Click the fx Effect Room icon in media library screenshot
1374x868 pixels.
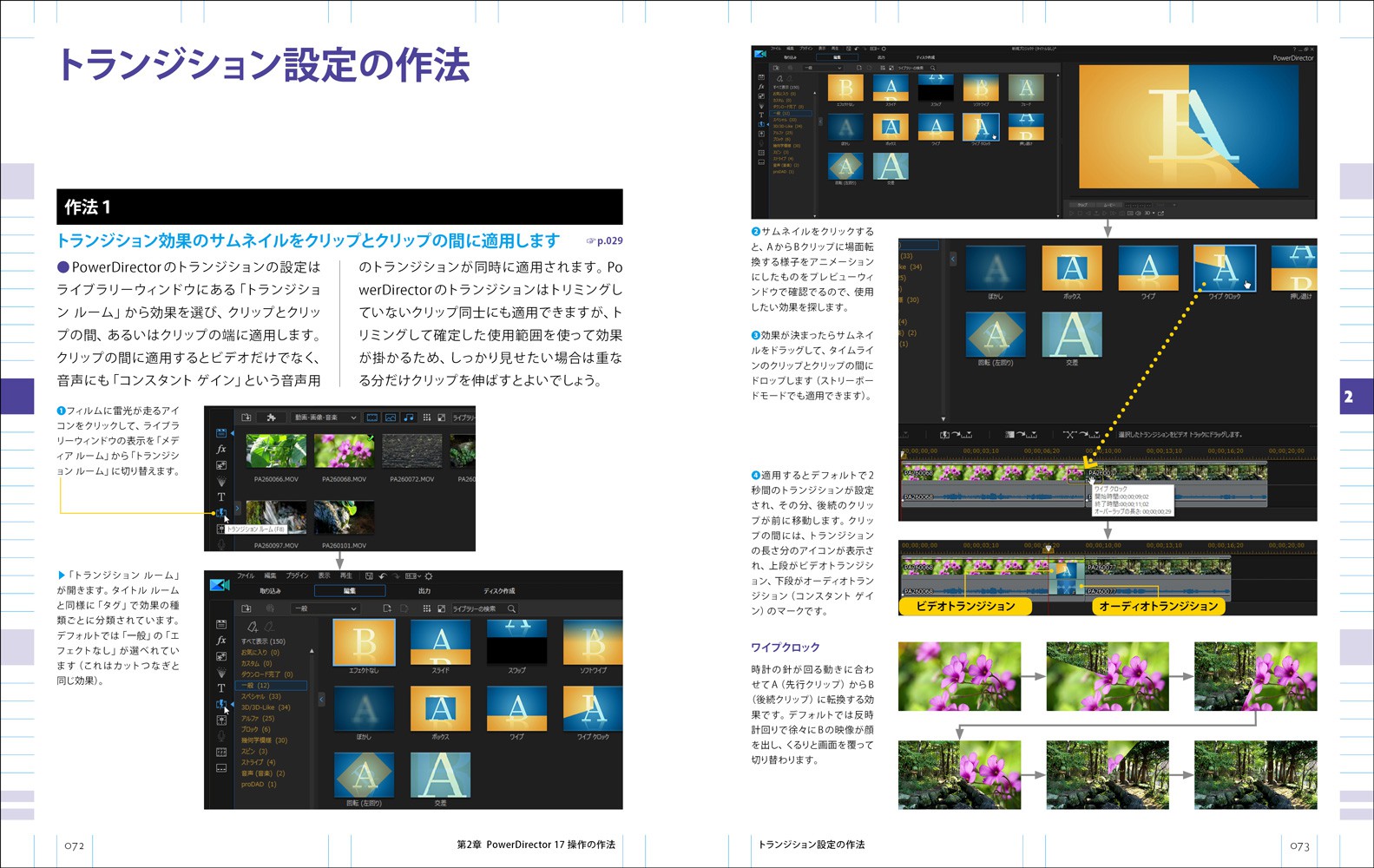tap(221, 450)
